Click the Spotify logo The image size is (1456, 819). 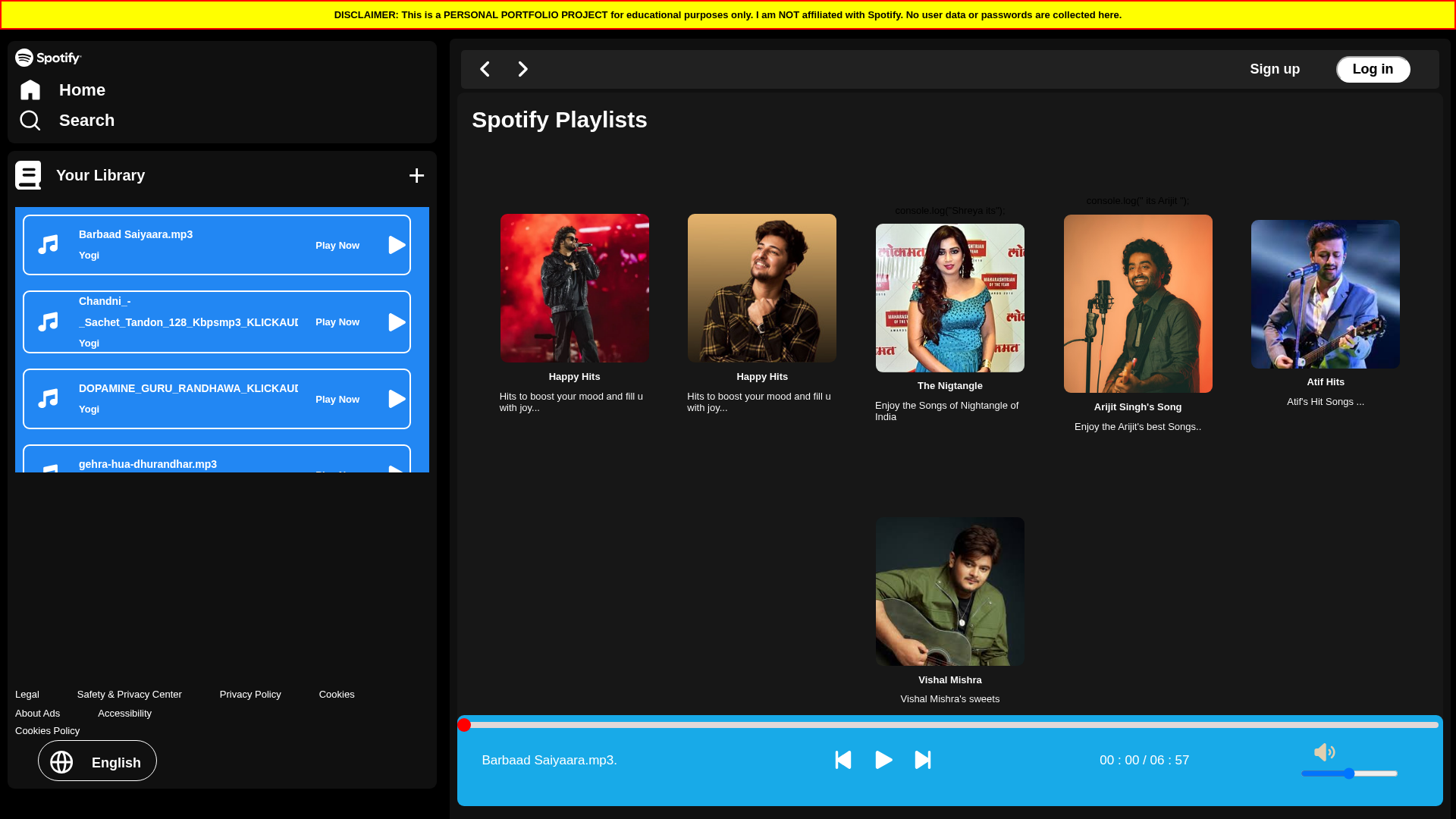click(49, 58)
